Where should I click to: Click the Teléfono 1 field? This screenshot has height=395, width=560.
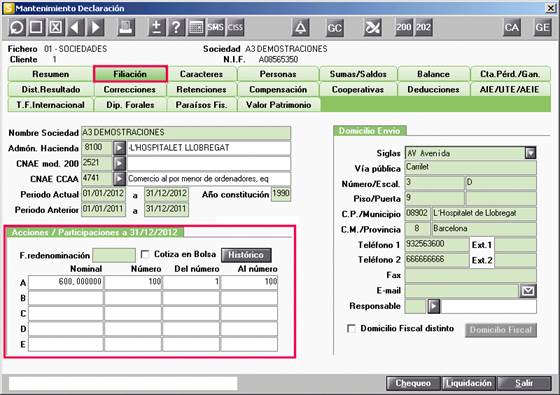[437, 244]
